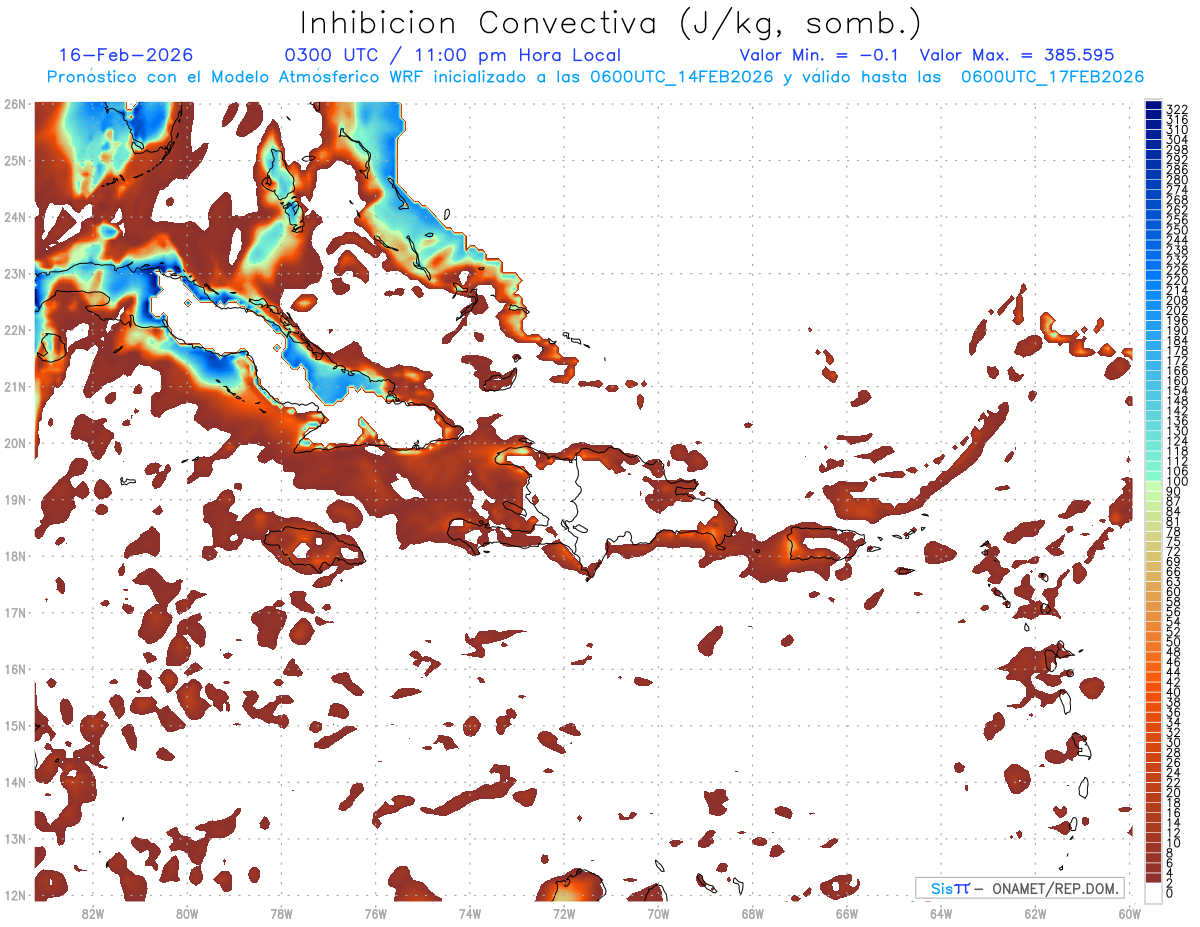Click the 60W longitude label
Image resolution: width=1200 pixels, height=927 pixels.
click(x=1129, y=913)
